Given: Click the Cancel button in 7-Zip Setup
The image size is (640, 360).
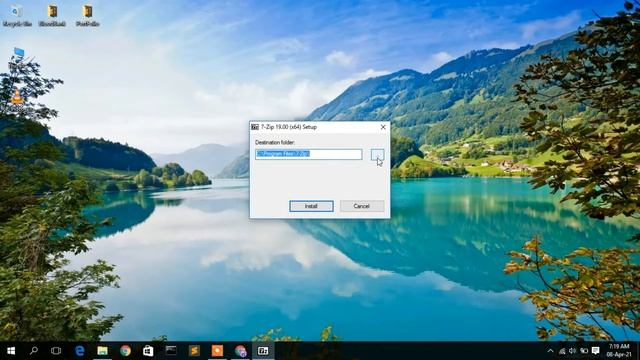Looking at the screenshot, I should (x=362, y=206).
